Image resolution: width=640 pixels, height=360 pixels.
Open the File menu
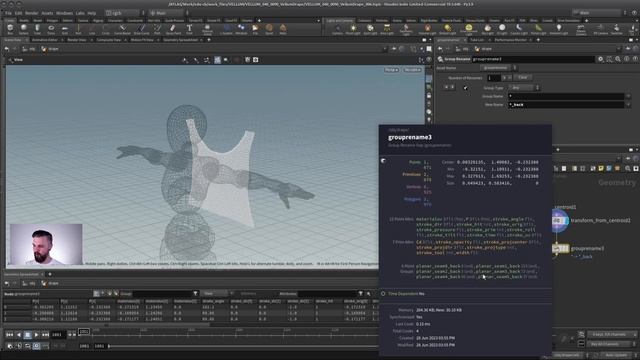[8, 13]
